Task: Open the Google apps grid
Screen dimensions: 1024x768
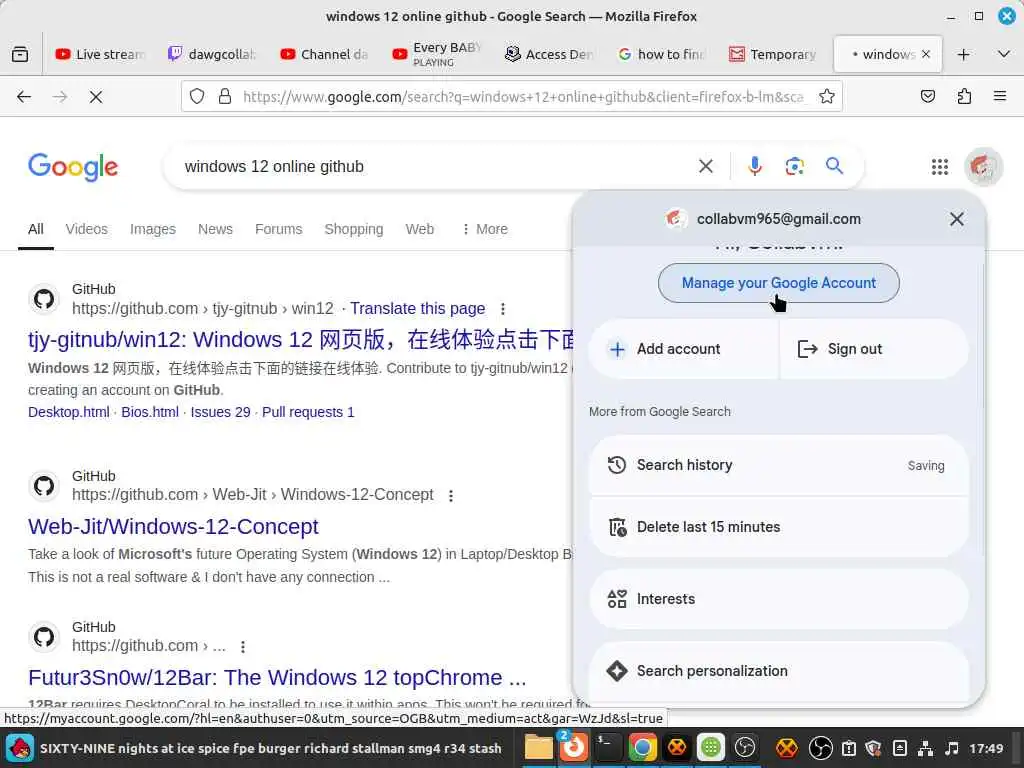Action: [939, 167]
